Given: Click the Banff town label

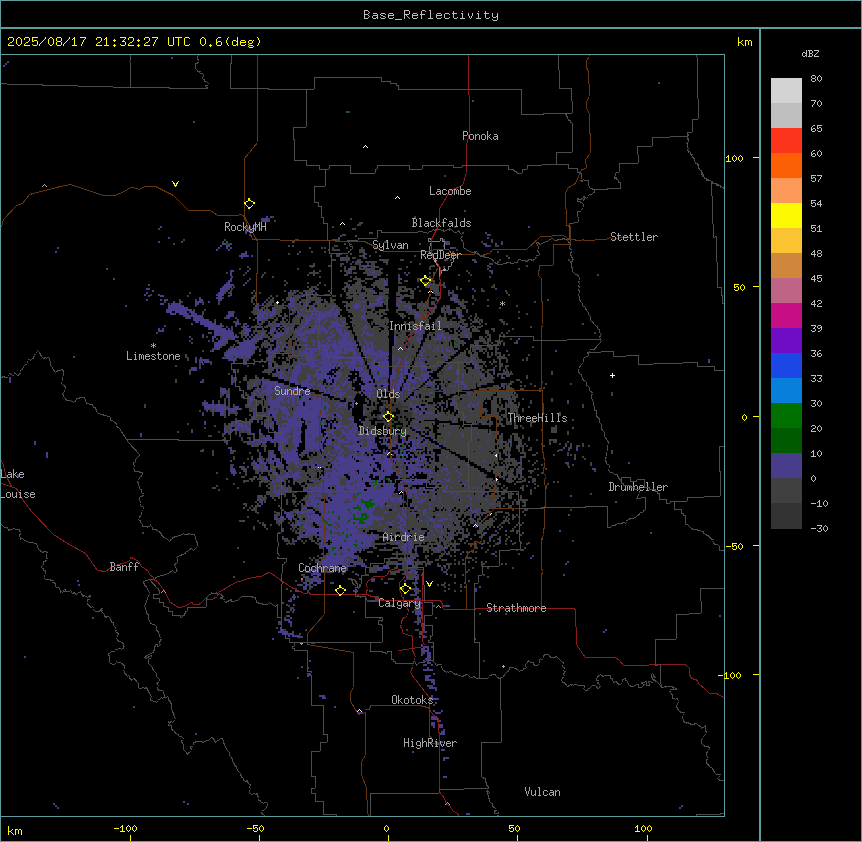Looking at the screenshot, I should click(x=124, y=567).
